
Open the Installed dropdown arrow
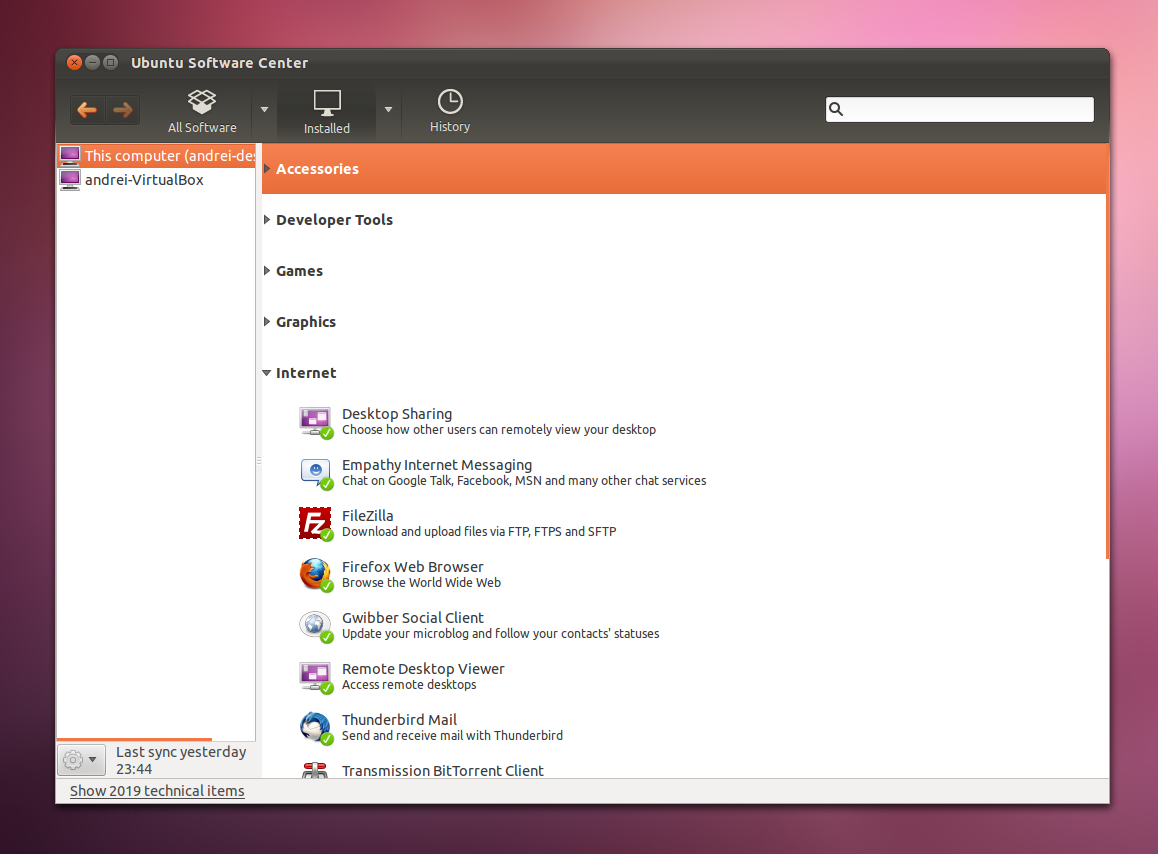pyautogui.click(x=388, y=109)
